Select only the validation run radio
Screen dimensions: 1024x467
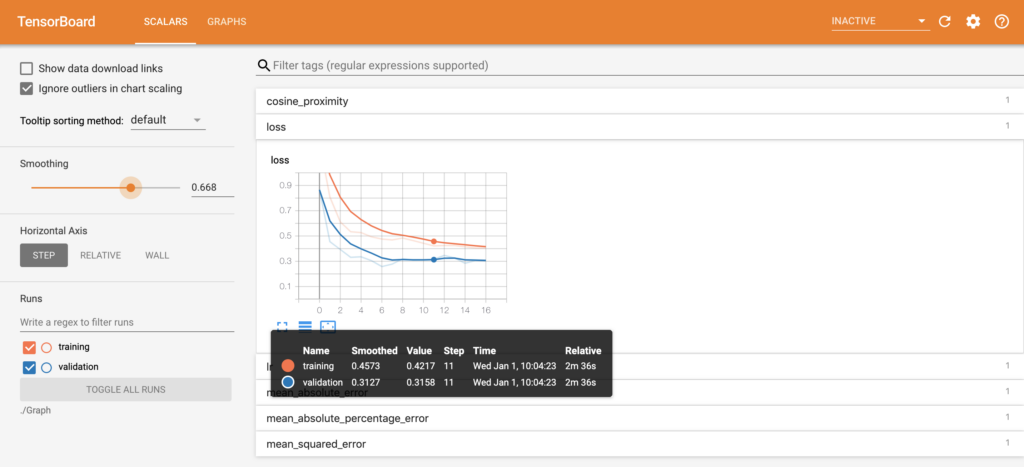46,367
